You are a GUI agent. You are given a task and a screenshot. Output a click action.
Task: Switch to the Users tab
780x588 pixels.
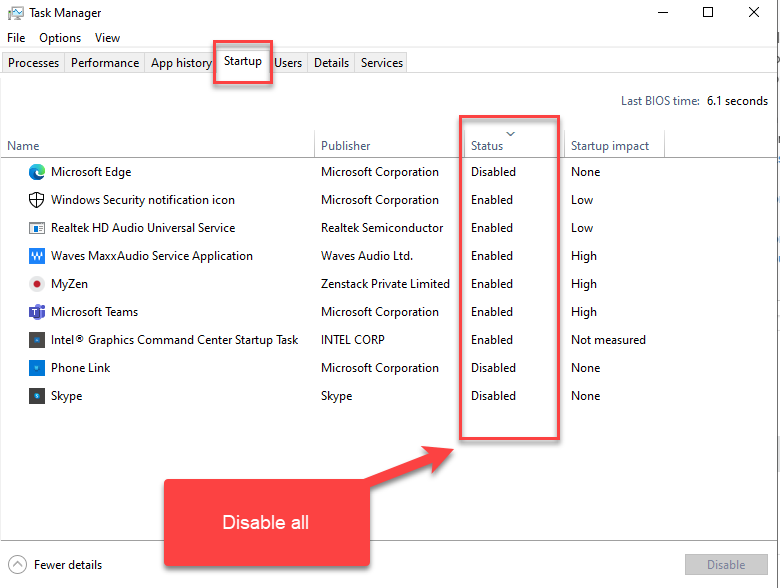point(288,63)
